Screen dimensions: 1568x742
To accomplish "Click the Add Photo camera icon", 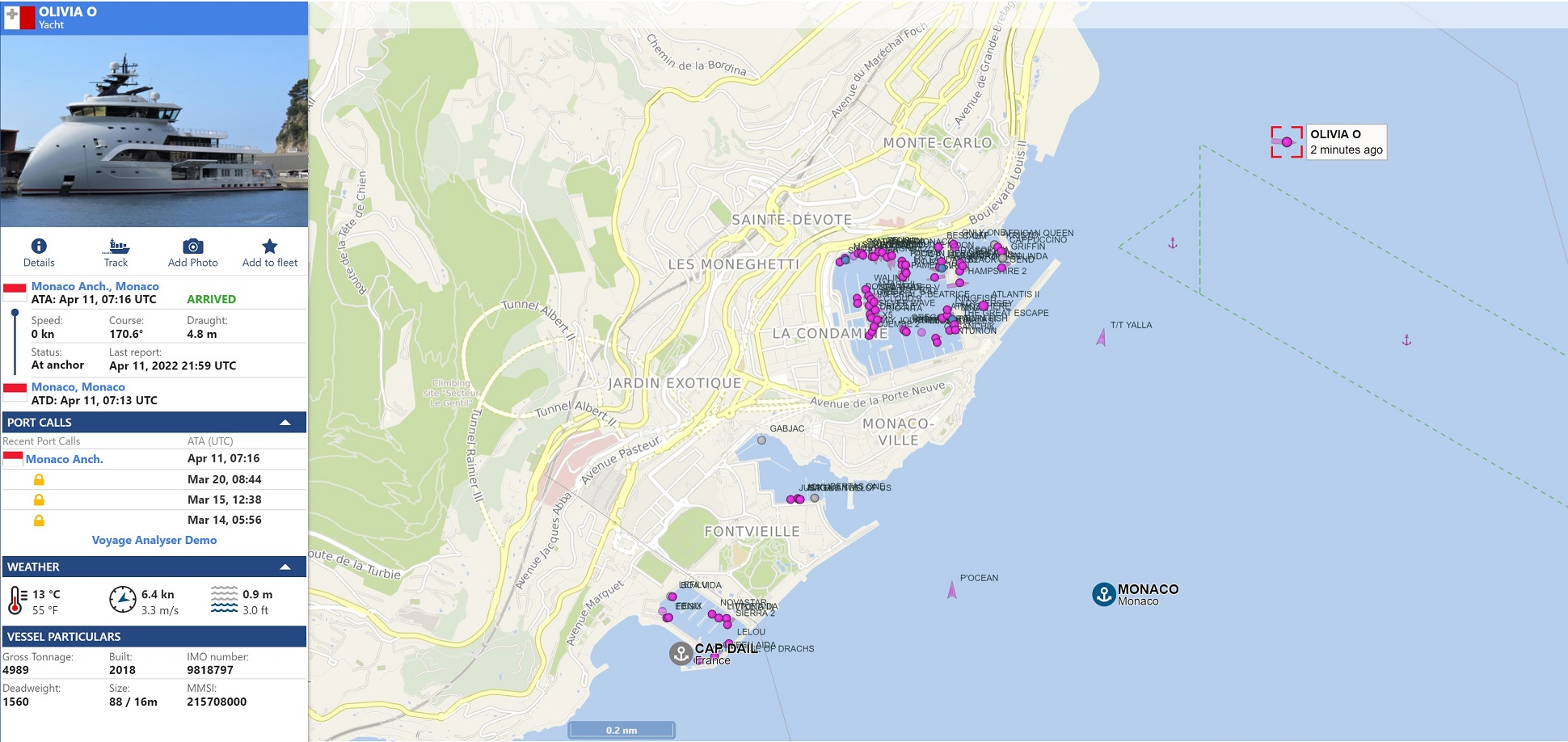I will tap(192, 247).
